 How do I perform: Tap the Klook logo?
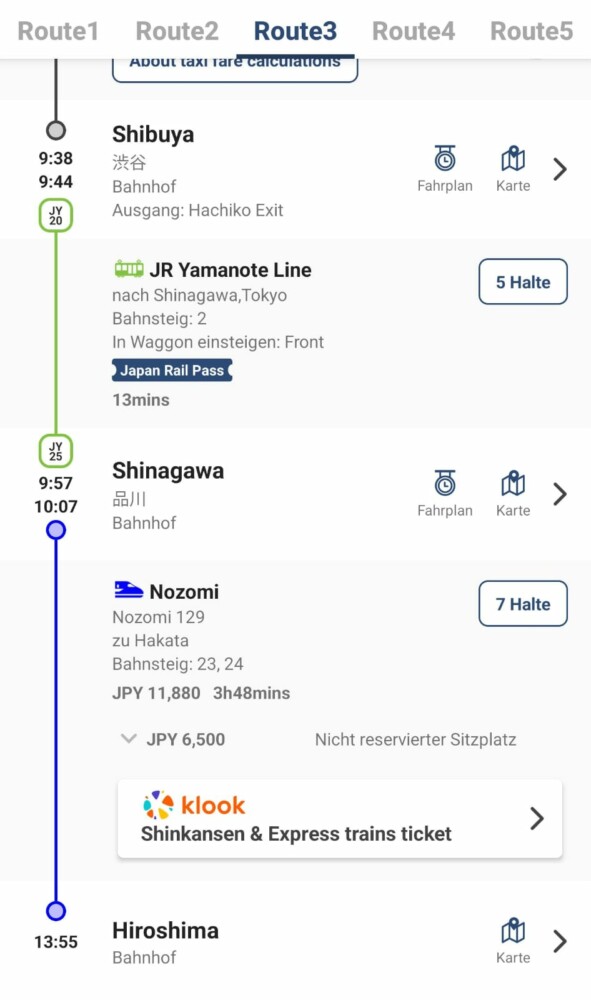click(x=194, y=805)
